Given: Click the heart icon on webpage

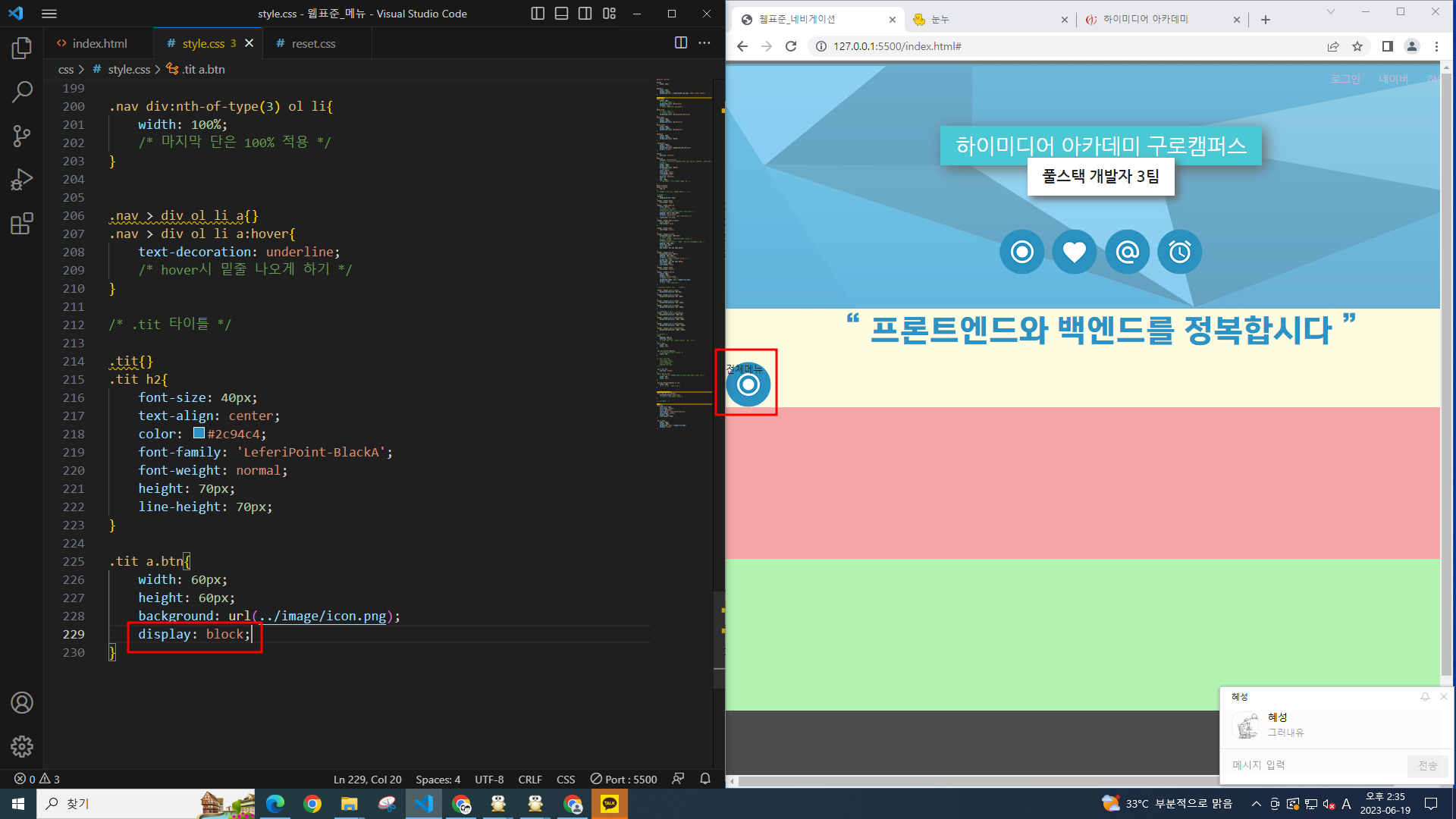Looking at the screenshot, I should (x=1074, y=252).
